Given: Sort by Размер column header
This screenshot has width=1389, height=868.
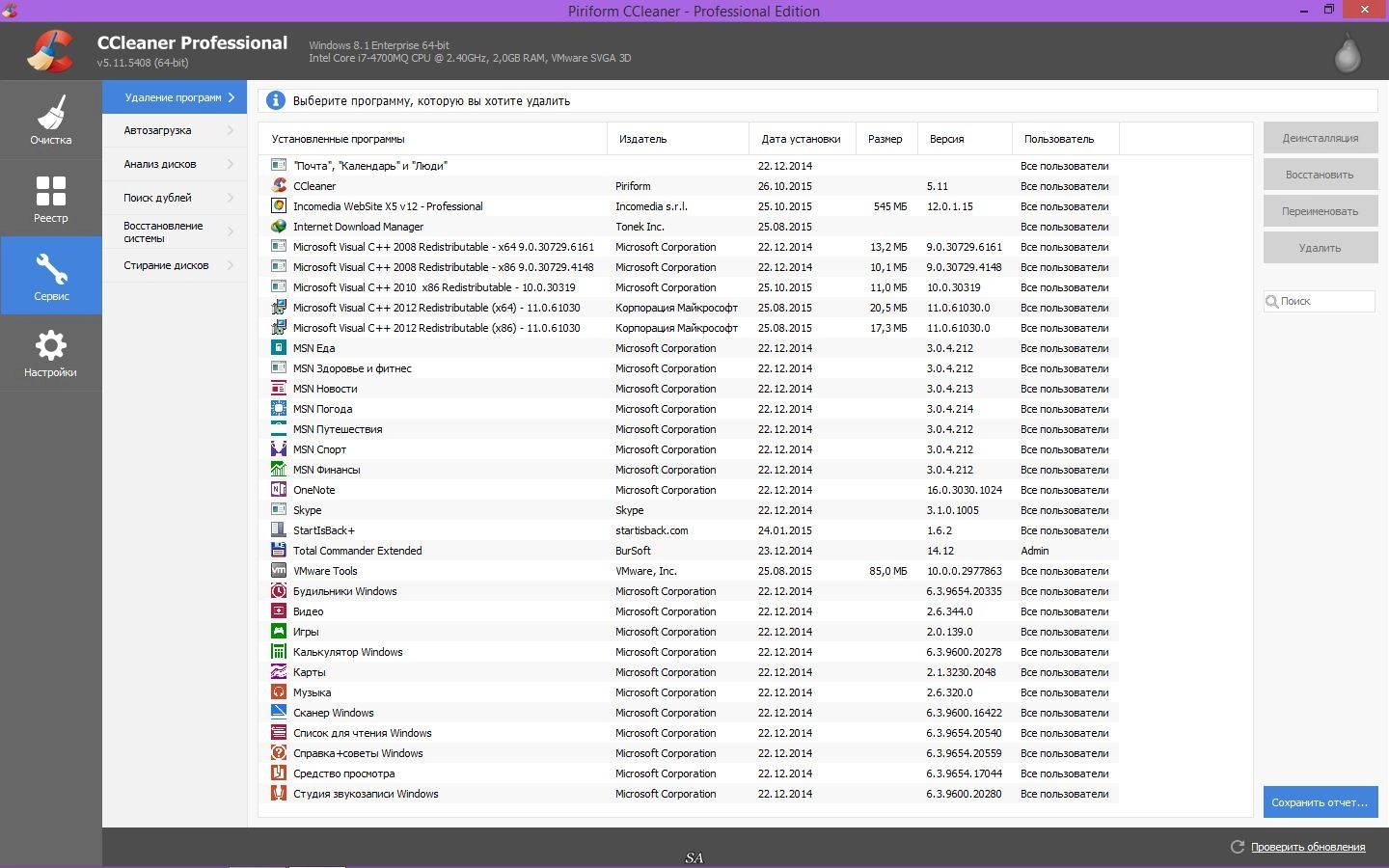Looking at the screenshot, I should coord(886,139).
